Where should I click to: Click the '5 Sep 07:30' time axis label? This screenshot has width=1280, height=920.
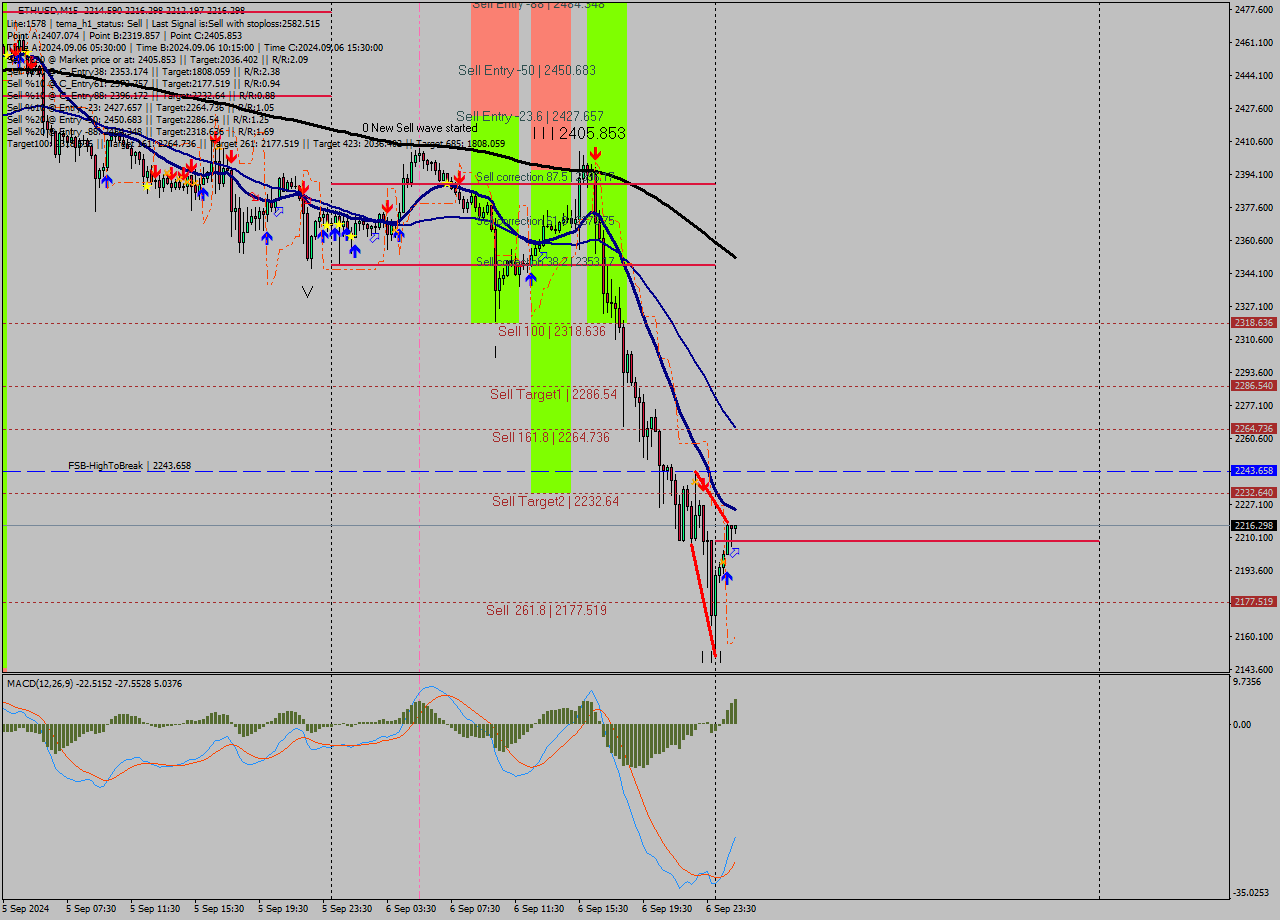(91, 909)
